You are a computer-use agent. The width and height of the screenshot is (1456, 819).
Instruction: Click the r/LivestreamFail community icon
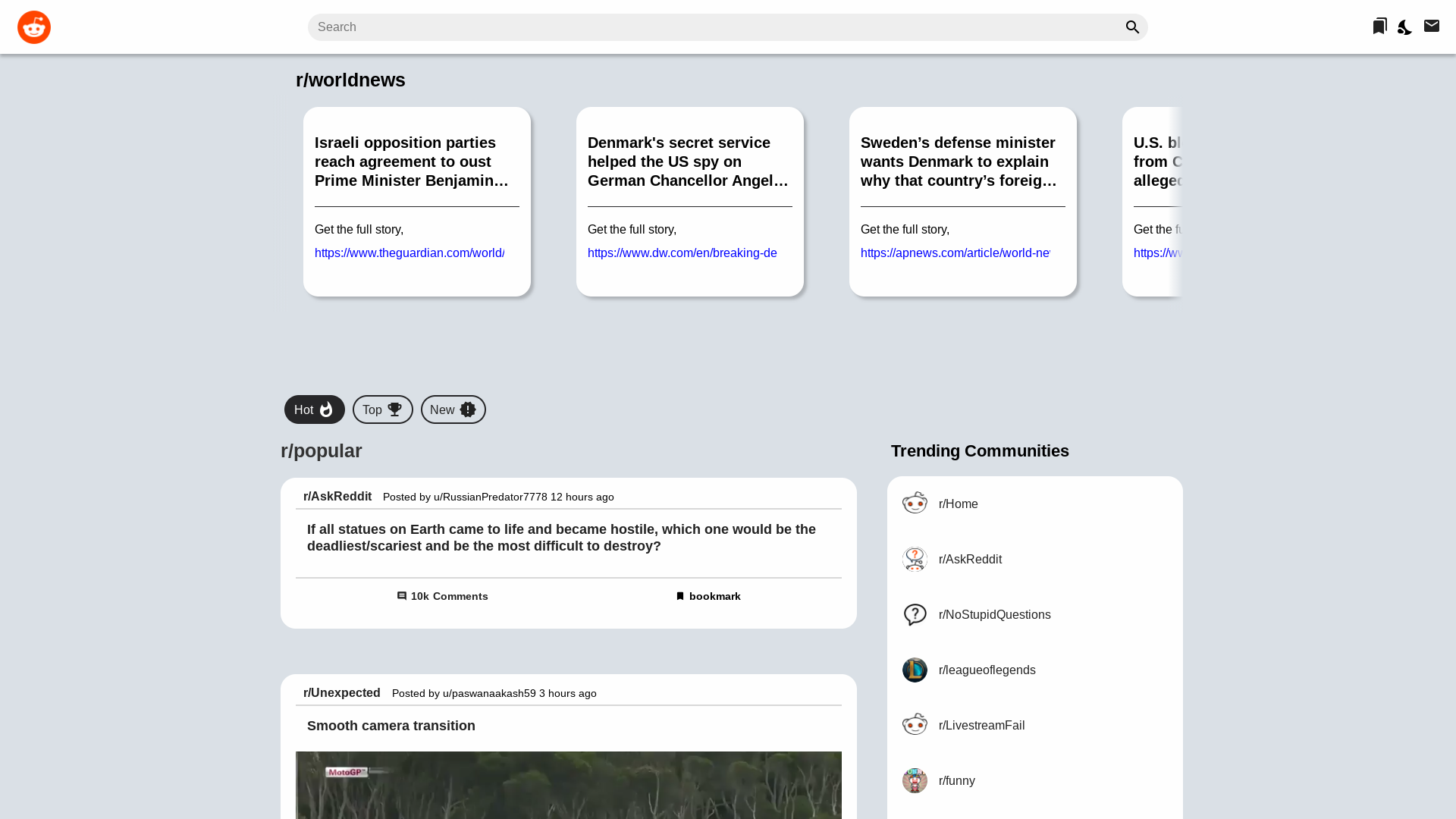(x=915, y=724)
